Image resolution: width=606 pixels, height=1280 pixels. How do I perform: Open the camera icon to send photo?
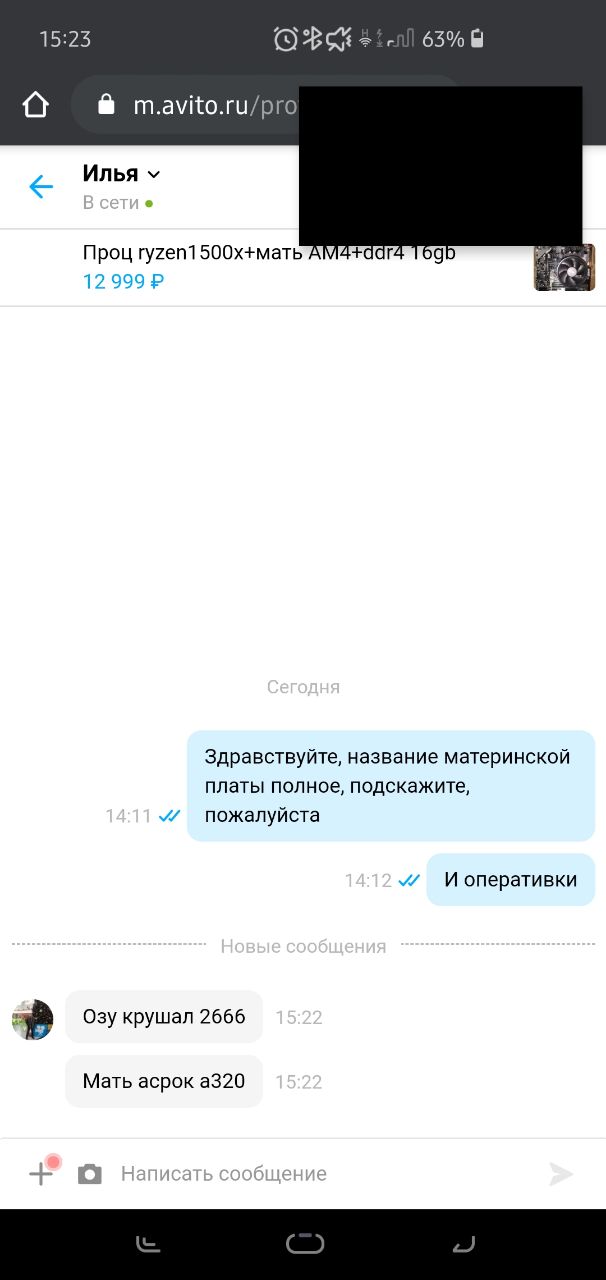(90, 1174)
